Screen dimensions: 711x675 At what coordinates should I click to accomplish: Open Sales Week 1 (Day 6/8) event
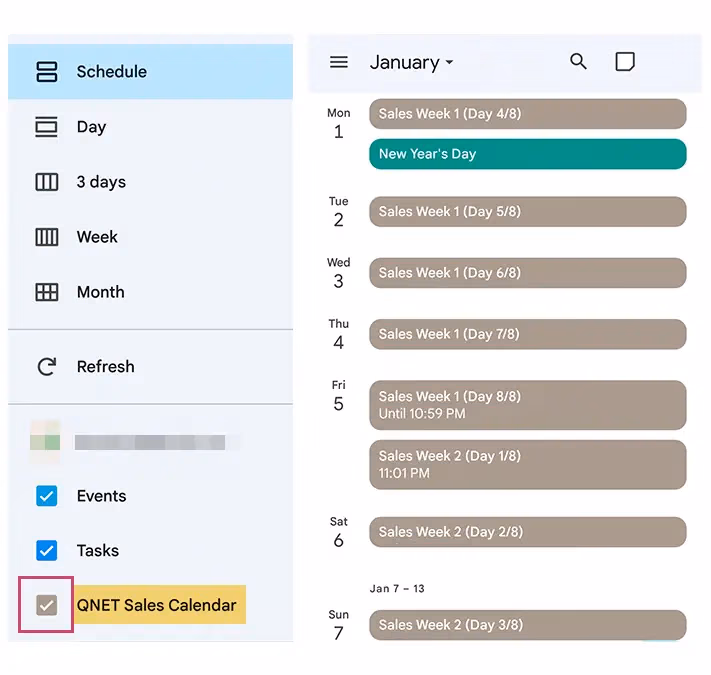[x=528, y=273]
